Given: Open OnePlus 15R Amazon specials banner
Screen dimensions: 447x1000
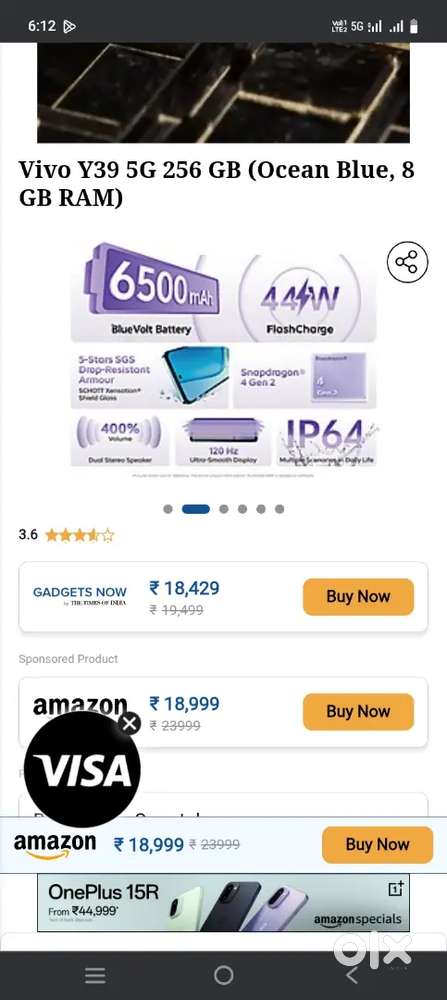Looking at the screenshot, I should click(223, 902).
